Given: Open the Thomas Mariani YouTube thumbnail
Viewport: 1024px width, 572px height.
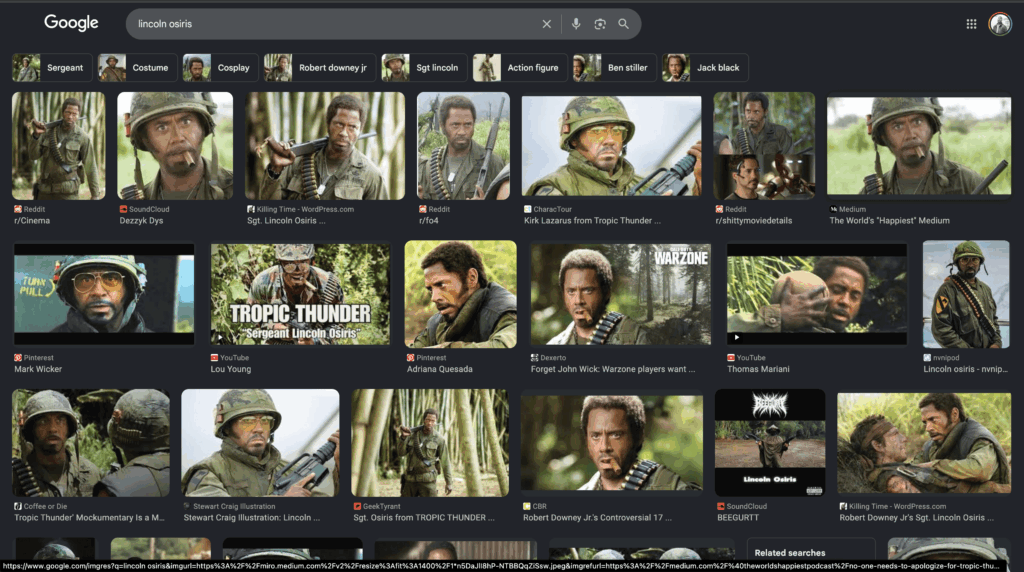Looking at the screenshot, I should 817,294.
